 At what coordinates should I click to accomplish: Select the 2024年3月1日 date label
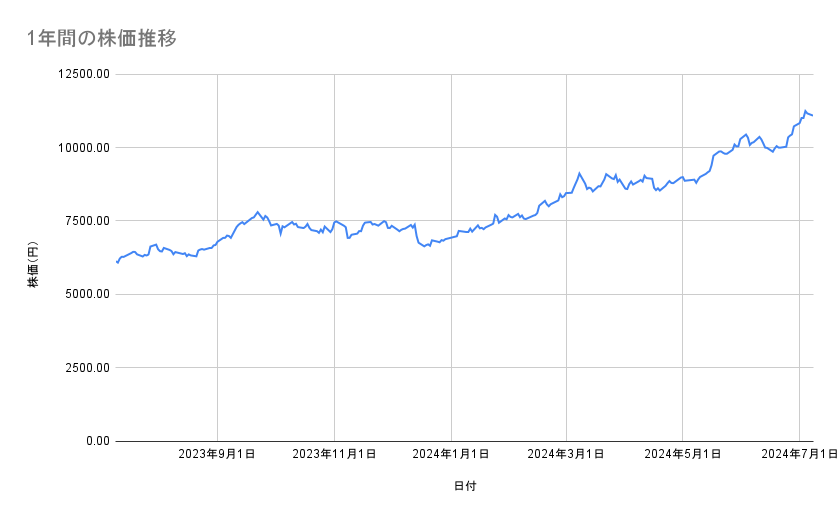pos(566,454)
